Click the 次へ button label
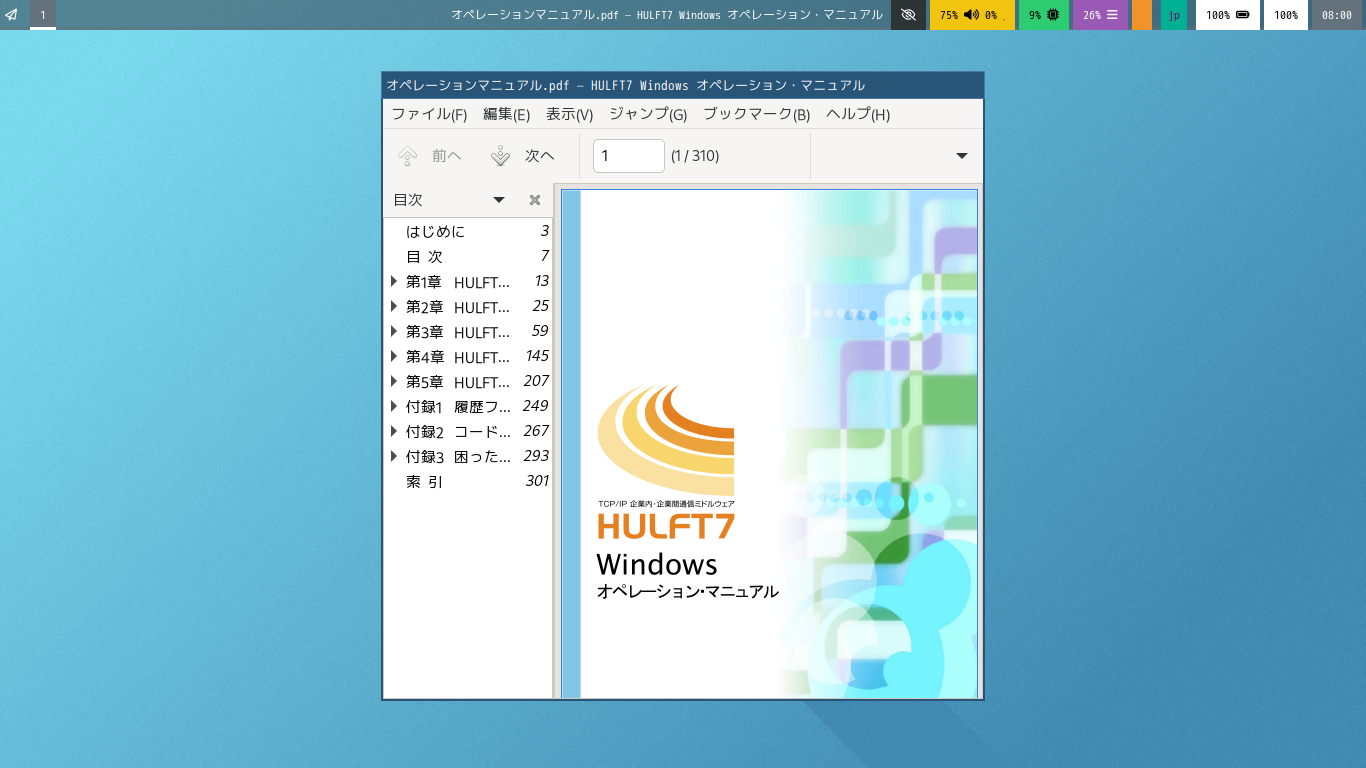Image resolution: width=1366 pixels, height=768 pixels. coord(540,156)
